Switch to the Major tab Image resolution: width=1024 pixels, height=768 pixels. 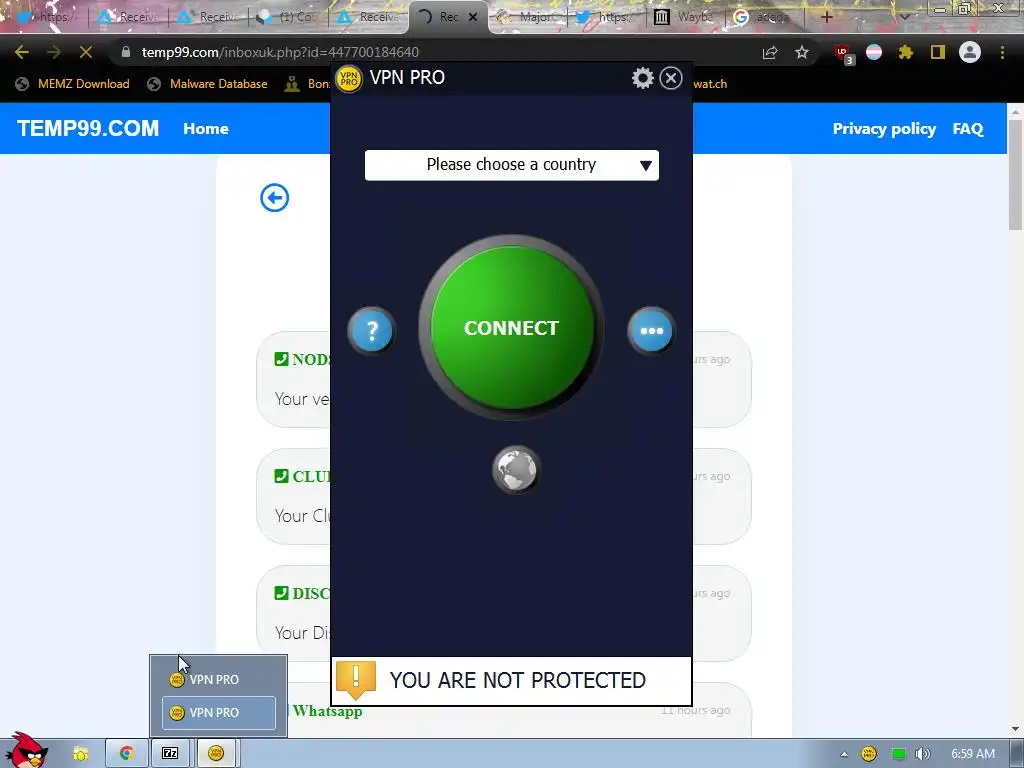coord(529,17)
